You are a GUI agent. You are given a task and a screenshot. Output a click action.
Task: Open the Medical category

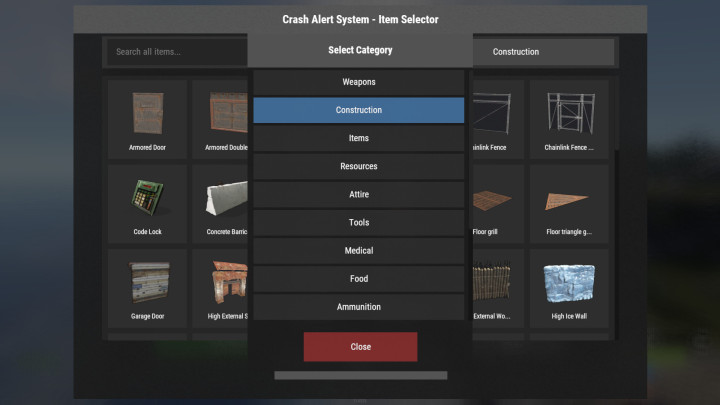coord(359,251)
